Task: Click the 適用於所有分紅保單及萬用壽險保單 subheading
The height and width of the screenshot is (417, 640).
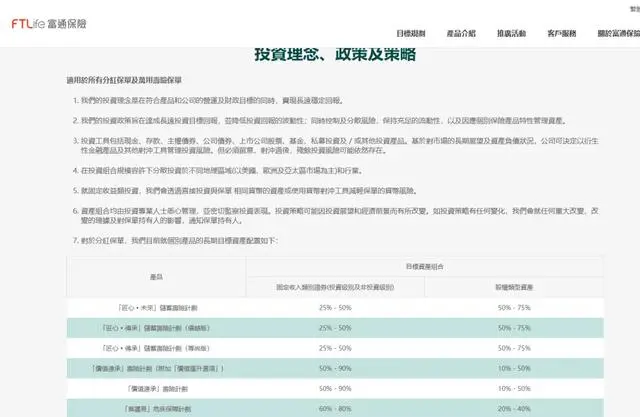Action: (x=124, y=80)
